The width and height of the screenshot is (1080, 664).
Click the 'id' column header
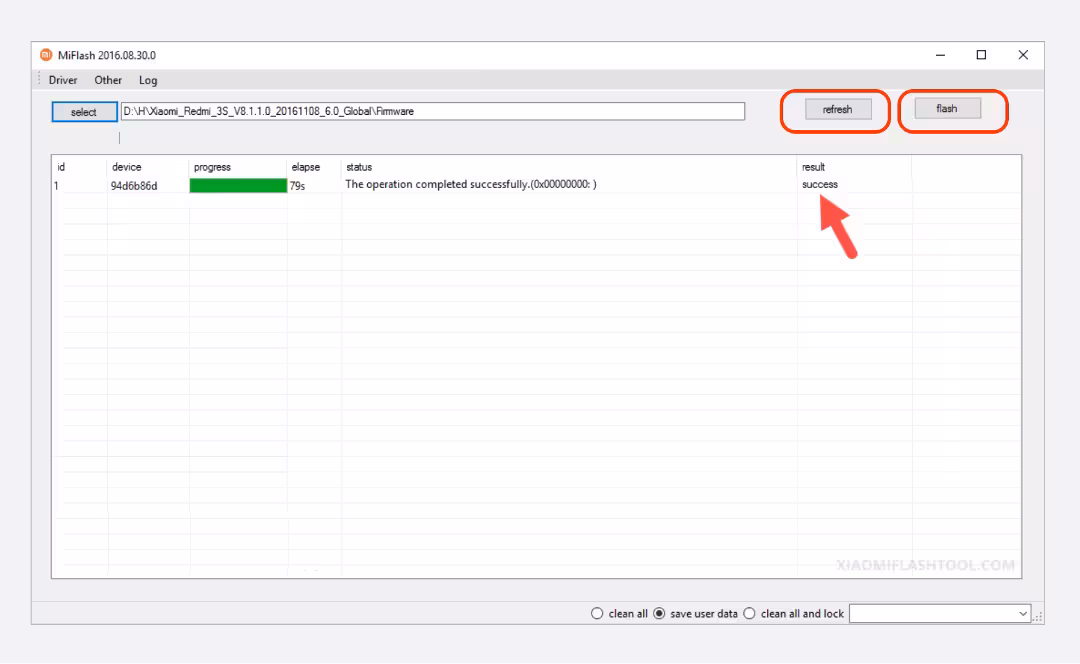click(x=61, y=167)
